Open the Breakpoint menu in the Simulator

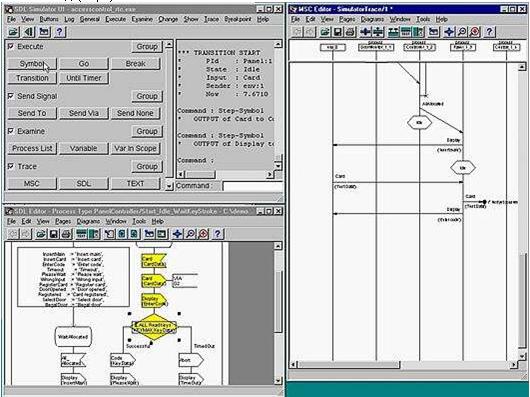point(238,19)
